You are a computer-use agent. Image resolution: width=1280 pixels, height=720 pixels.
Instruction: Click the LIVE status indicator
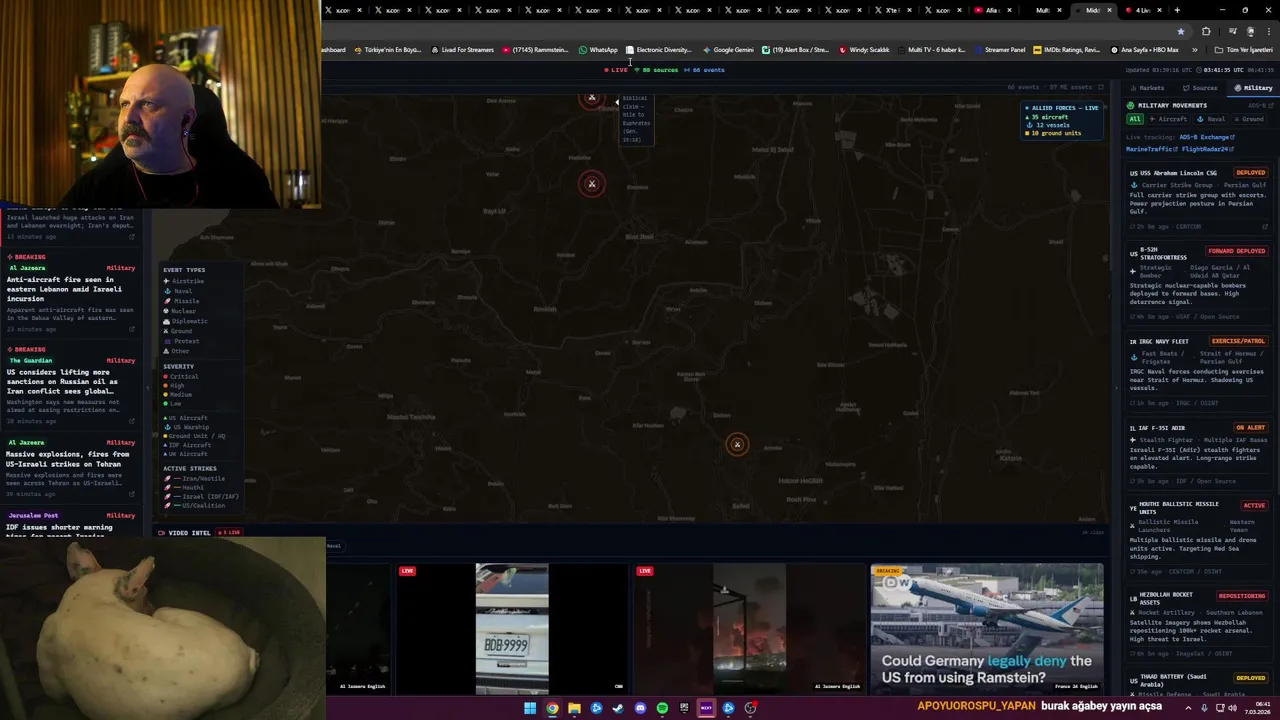616,70
